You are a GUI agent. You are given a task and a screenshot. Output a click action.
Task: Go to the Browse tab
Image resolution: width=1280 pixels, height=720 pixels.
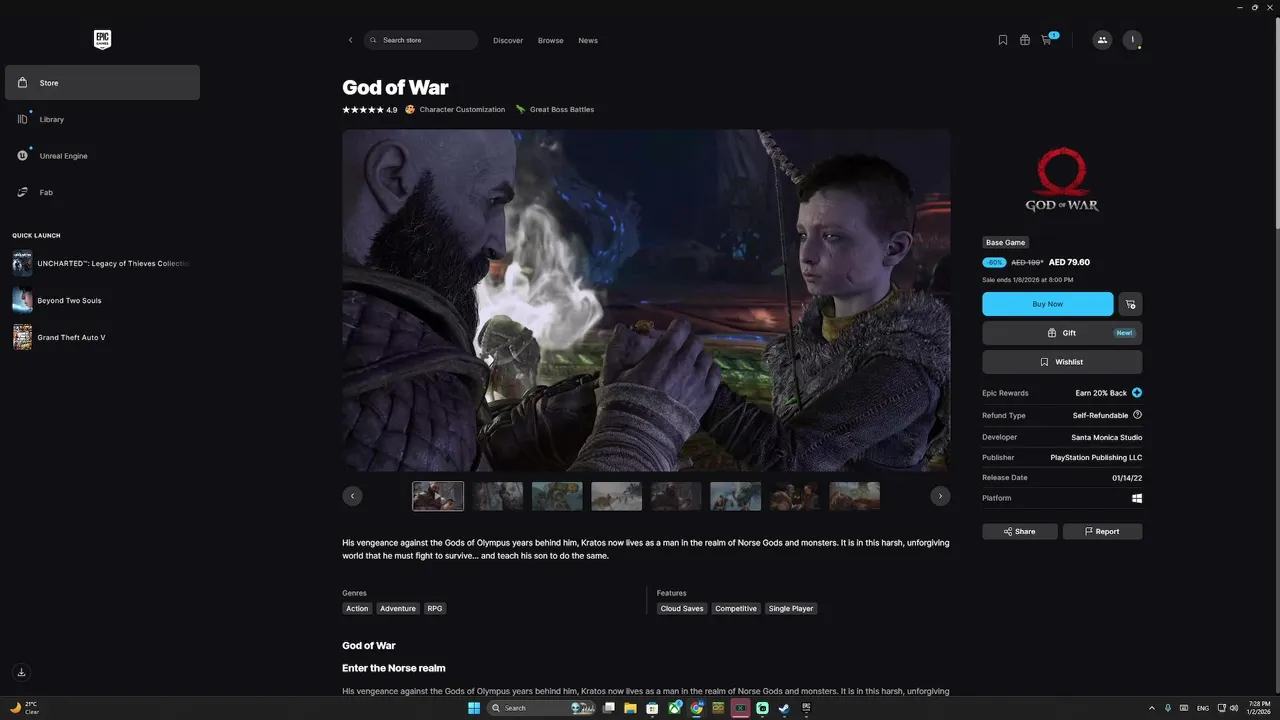551,40
